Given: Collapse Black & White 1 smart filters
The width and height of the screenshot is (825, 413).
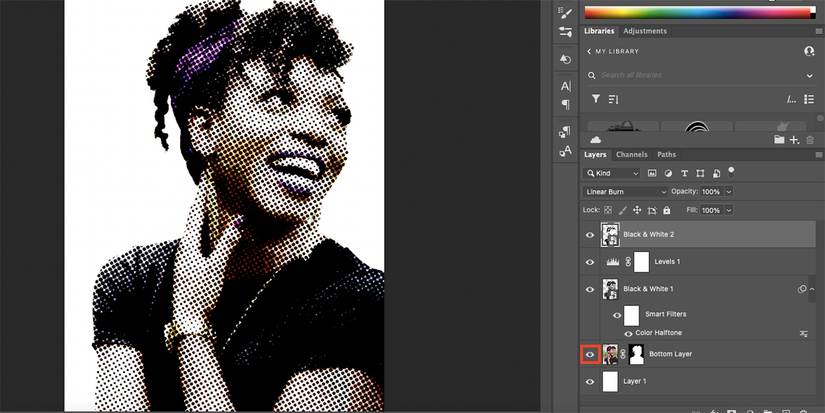Looking at the screenshot, I should (x=812, y=289).
